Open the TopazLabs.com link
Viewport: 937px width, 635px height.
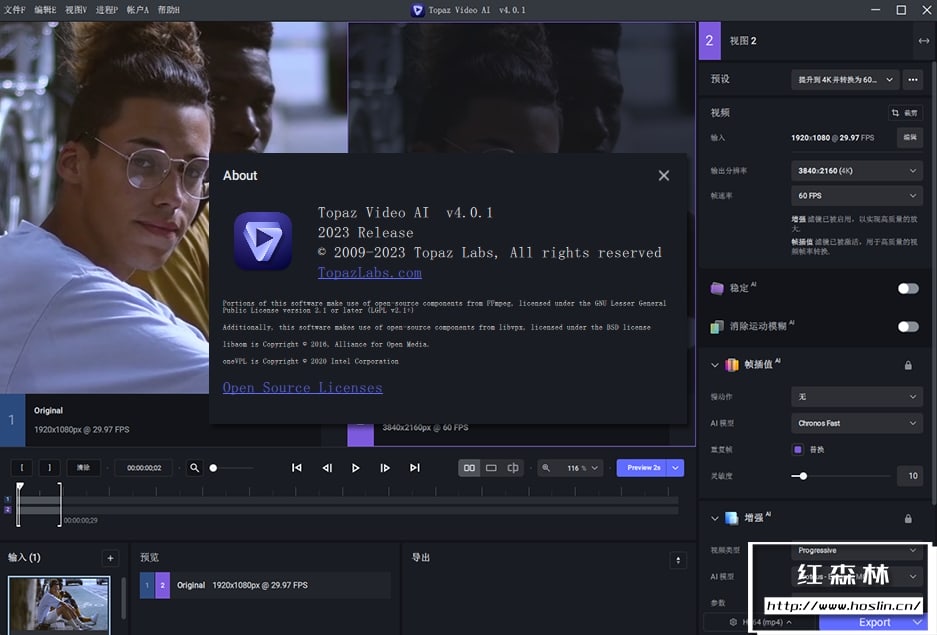coord(369,272)
